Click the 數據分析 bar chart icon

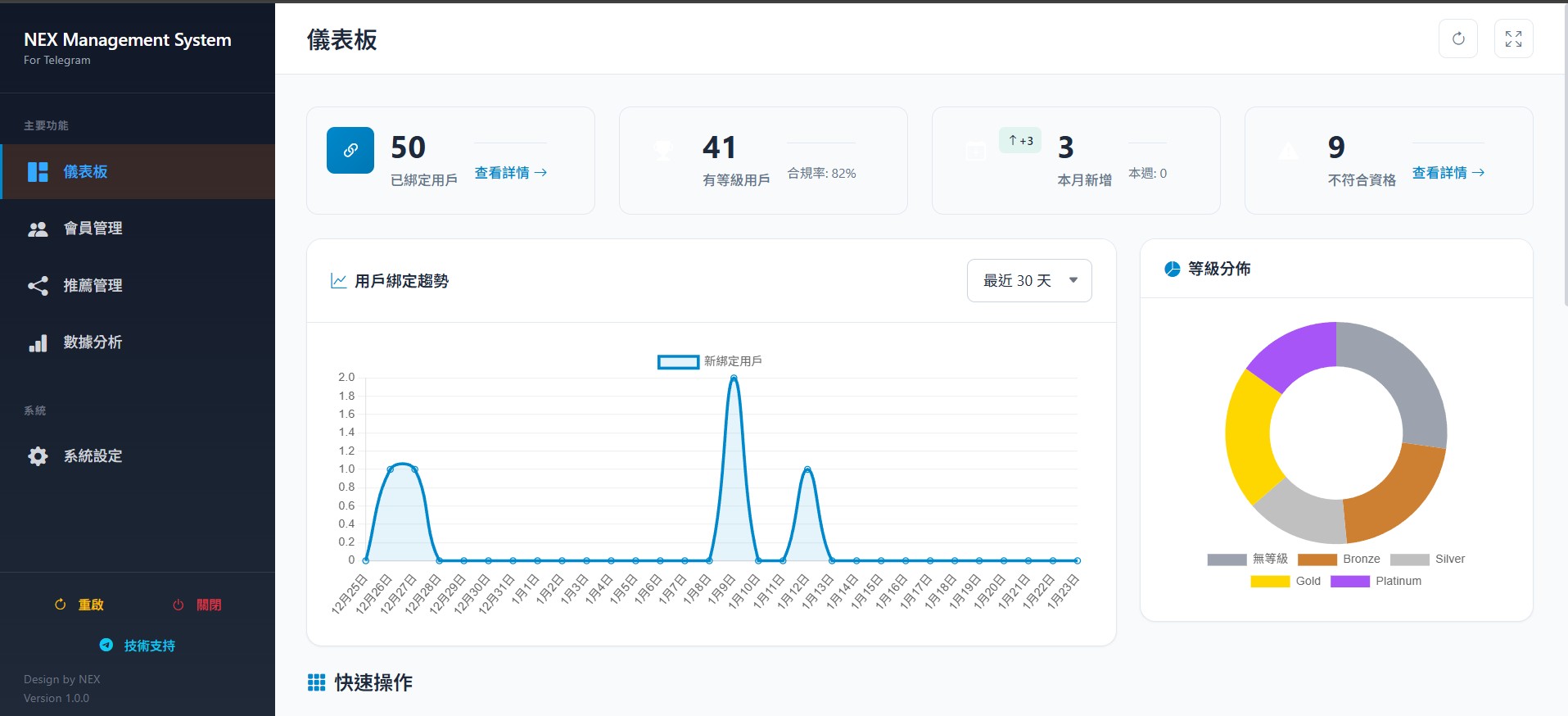pyautogui.click(x=38, y=342)
